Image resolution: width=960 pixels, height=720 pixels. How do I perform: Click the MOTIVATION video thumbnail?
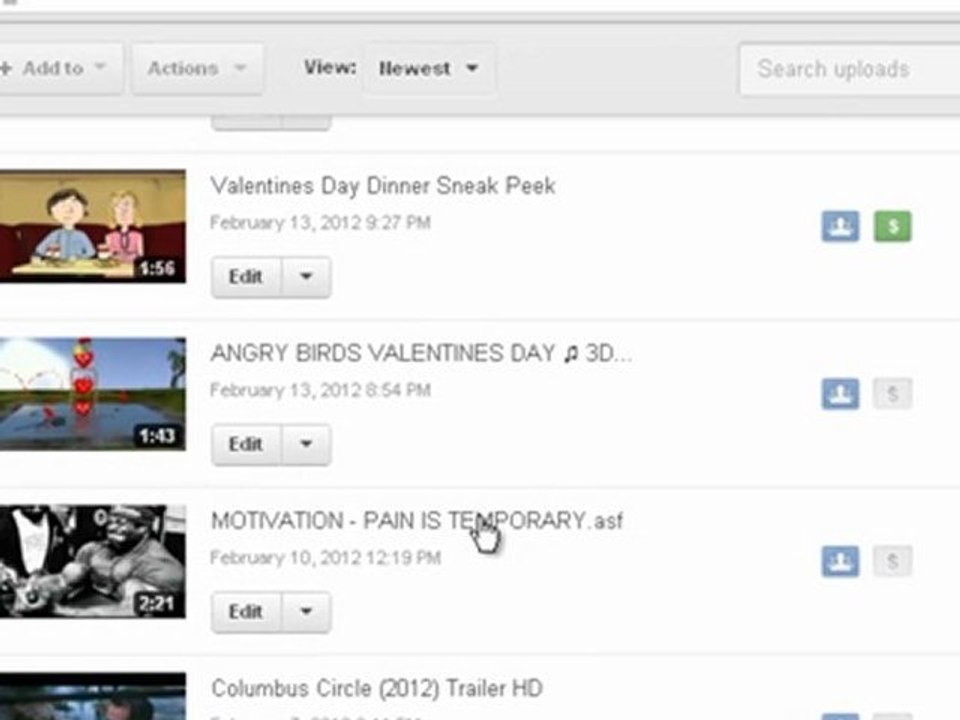[x=92, y=561]
